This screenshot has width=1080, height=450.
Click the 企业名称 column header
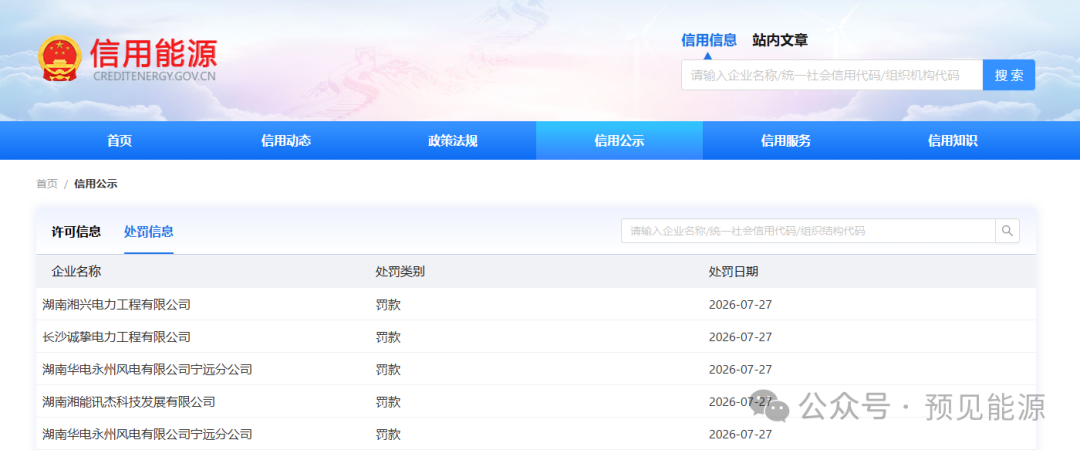76,272
